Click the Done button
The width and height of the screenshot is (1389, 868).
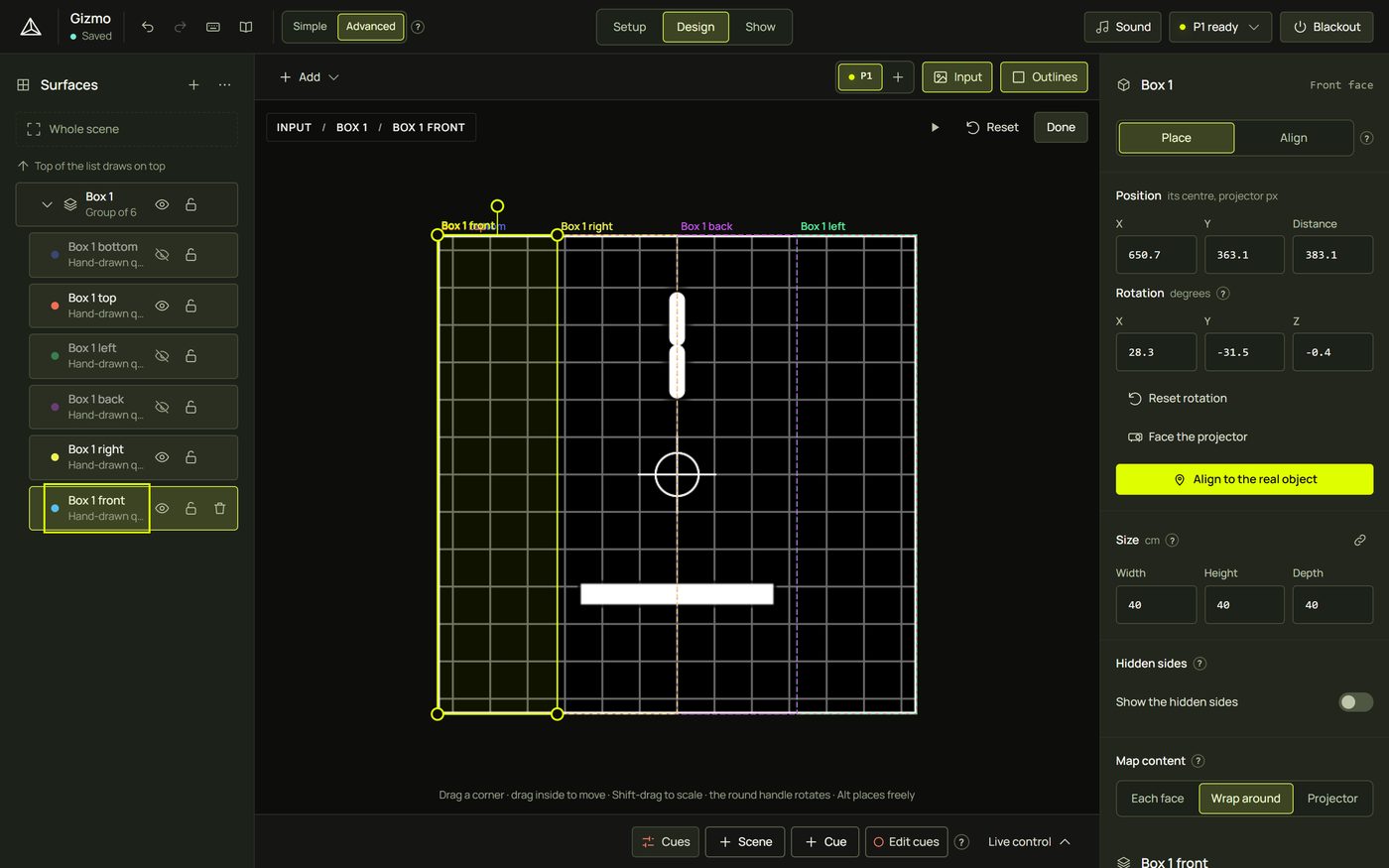tap(1061, 127)
